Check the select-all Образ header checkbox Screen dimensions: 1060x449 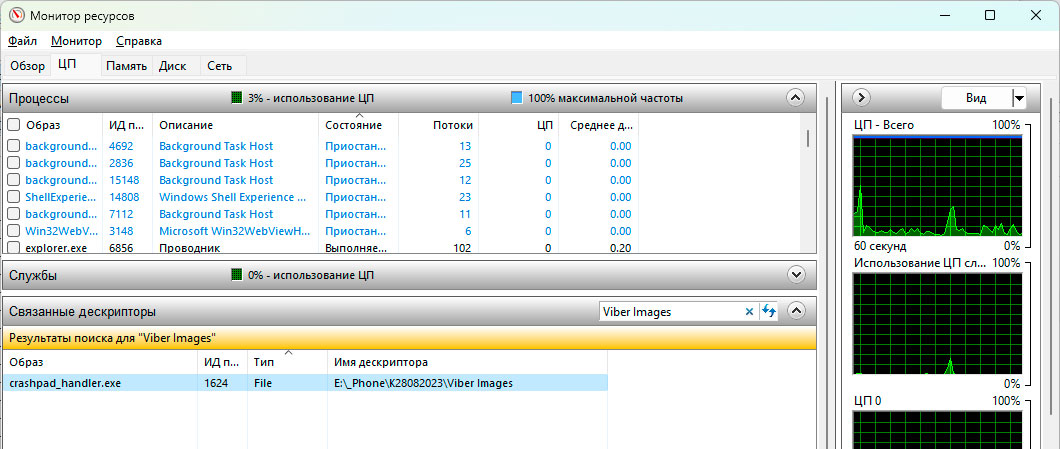coord(14,125)
